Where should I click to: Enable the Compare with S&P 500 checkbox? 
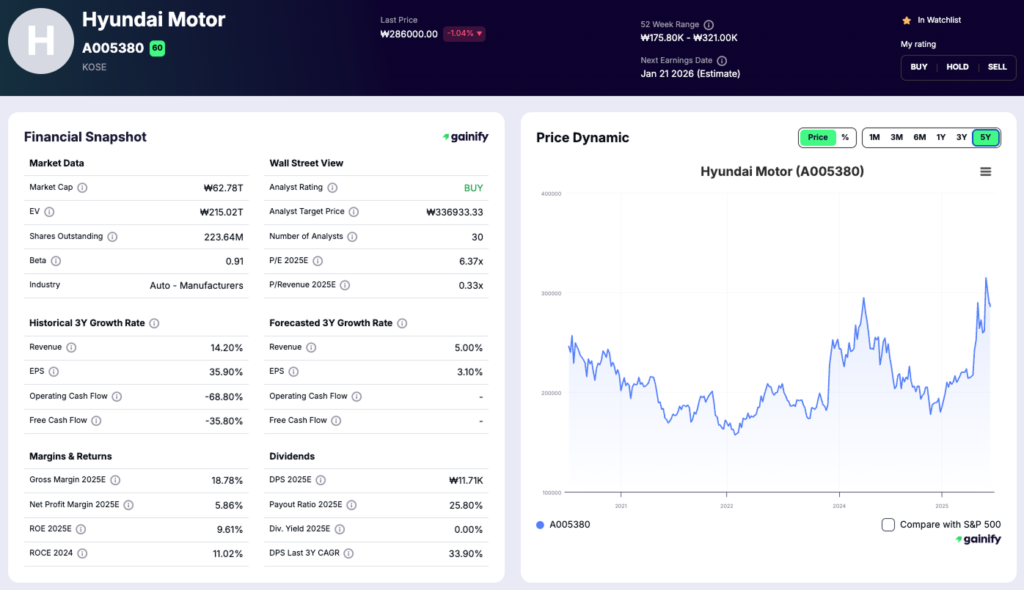(x=888, y=524)
